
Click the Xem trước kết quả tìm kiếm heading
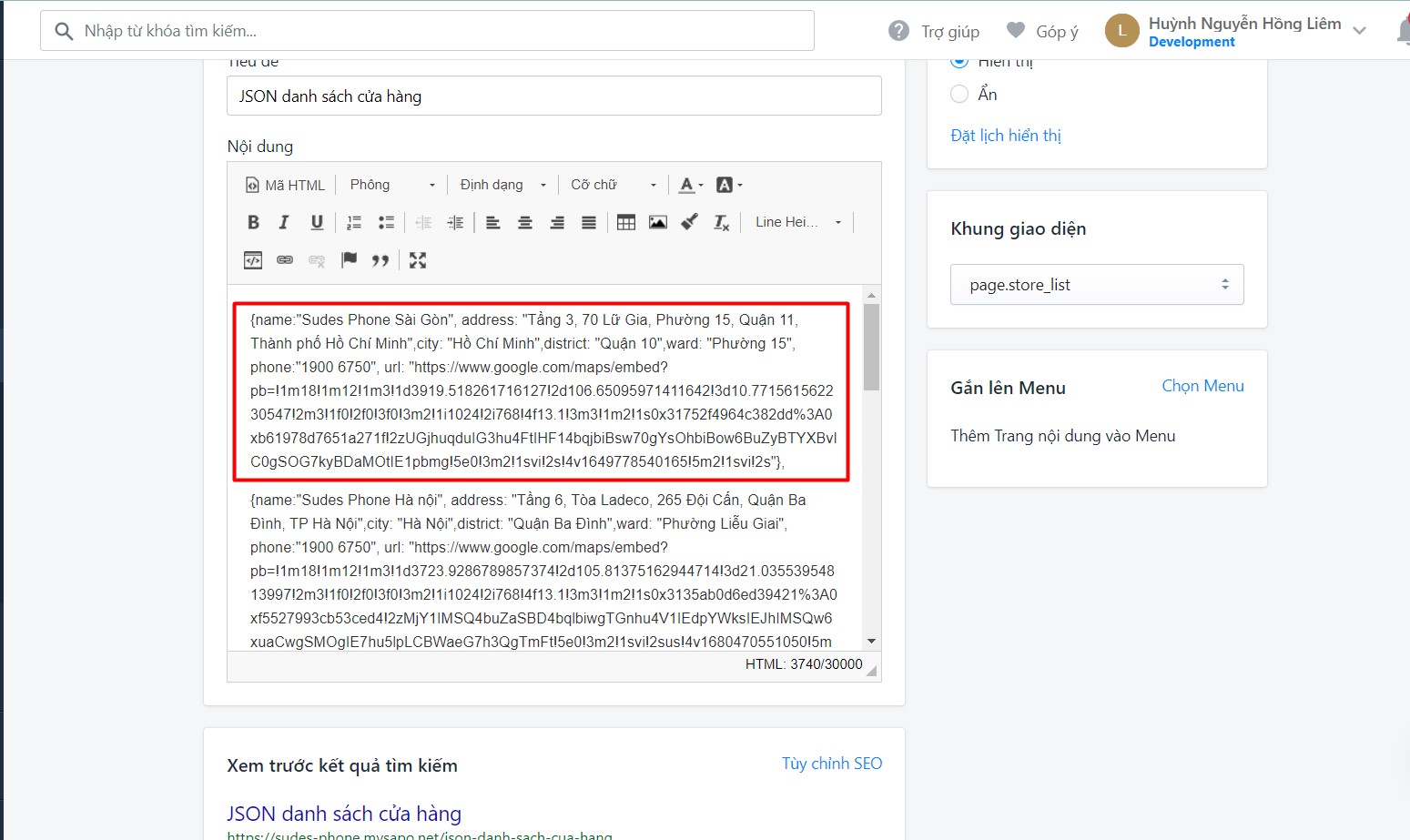click(342, 765)
